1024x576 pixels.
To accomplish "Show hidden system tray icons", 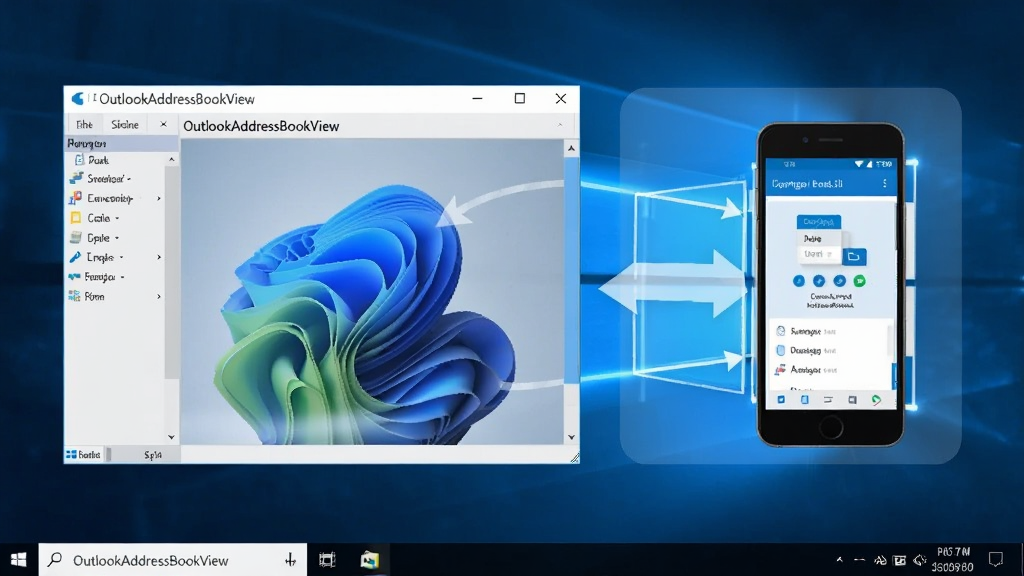I will click(x=839, y=560).
